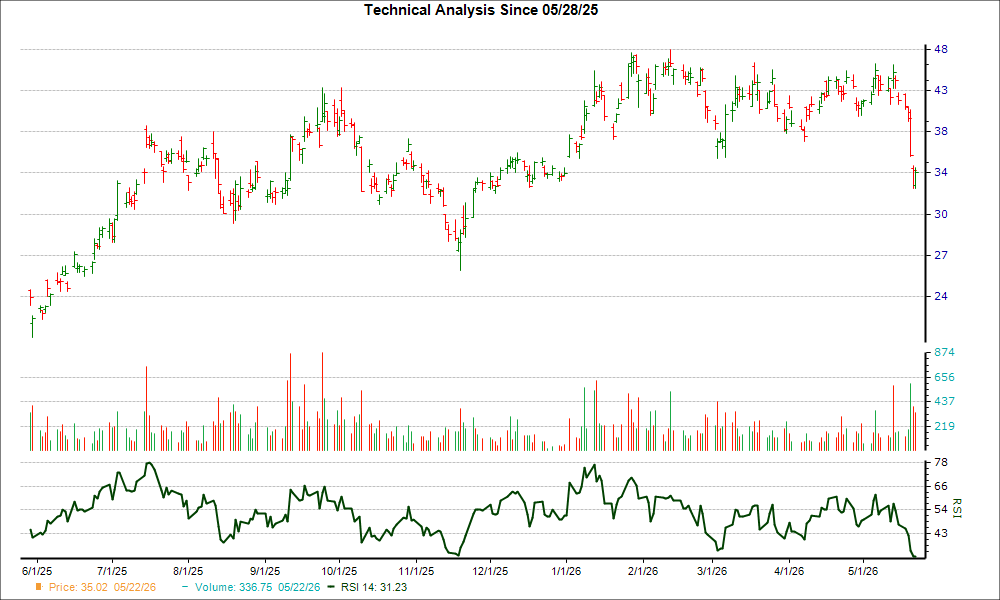The height and width of the screenshot is (600, 1000).
Task: Select the 'RSI 14: 31.23' legend text
Action: pos(374,587)
